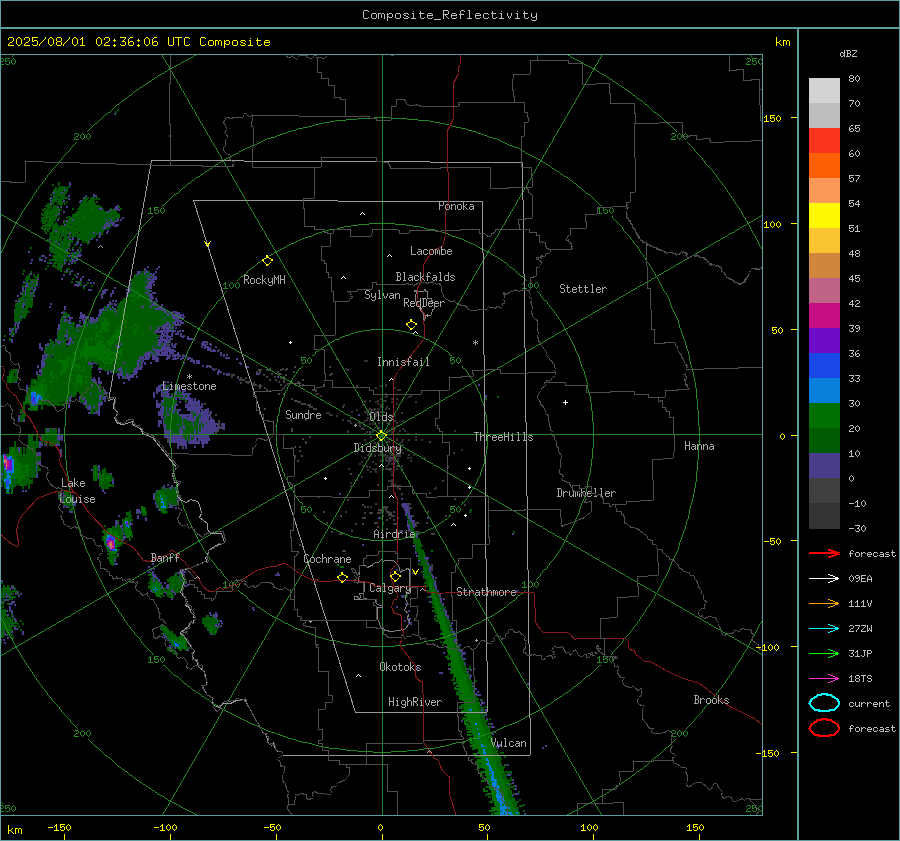Click the Hanna city label
The image size is (900, 841).
[x=699, y=446]
